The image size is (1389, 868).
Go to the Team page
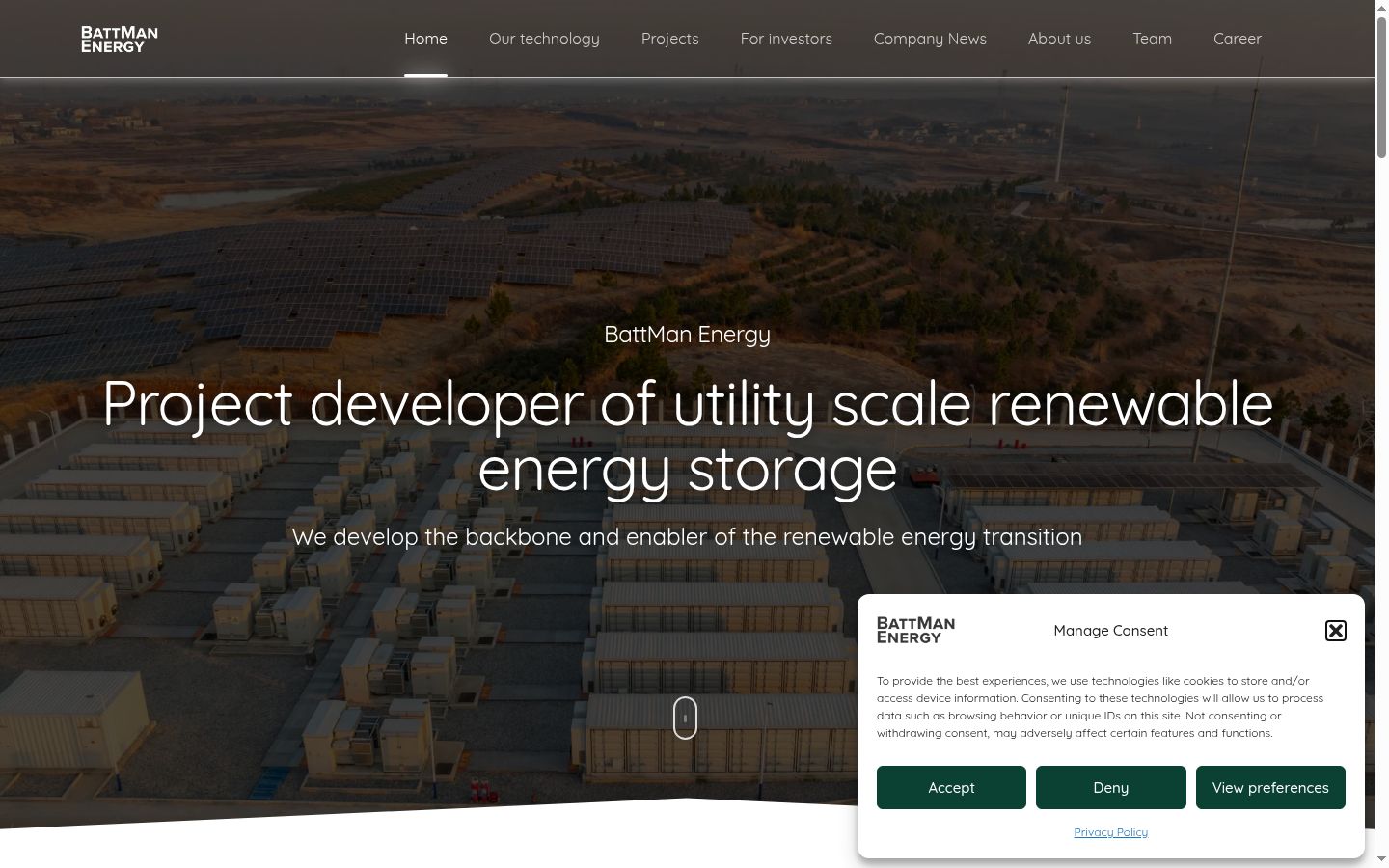pos(1152,39)
